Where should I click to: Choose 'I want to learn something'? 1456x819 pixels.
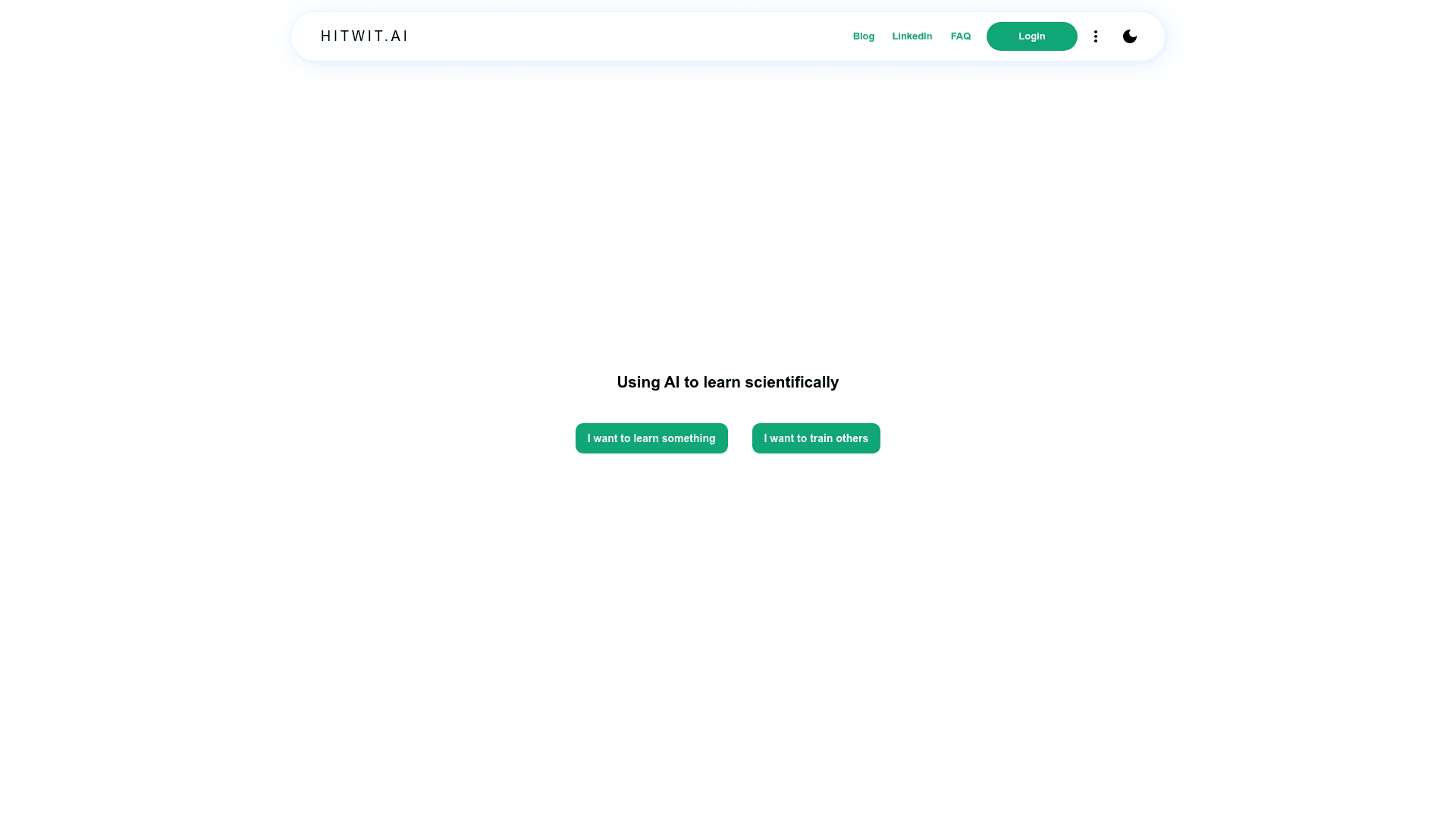click(651, 438)
